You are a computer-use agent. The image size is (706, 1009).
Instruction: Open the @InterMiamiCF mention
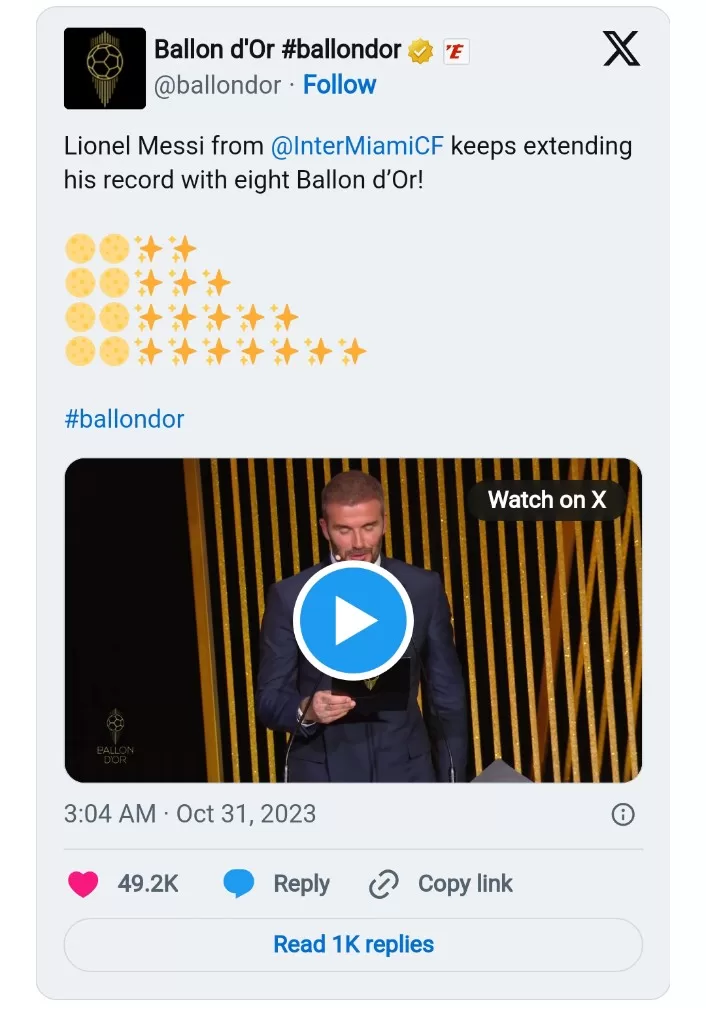point(357,146)
